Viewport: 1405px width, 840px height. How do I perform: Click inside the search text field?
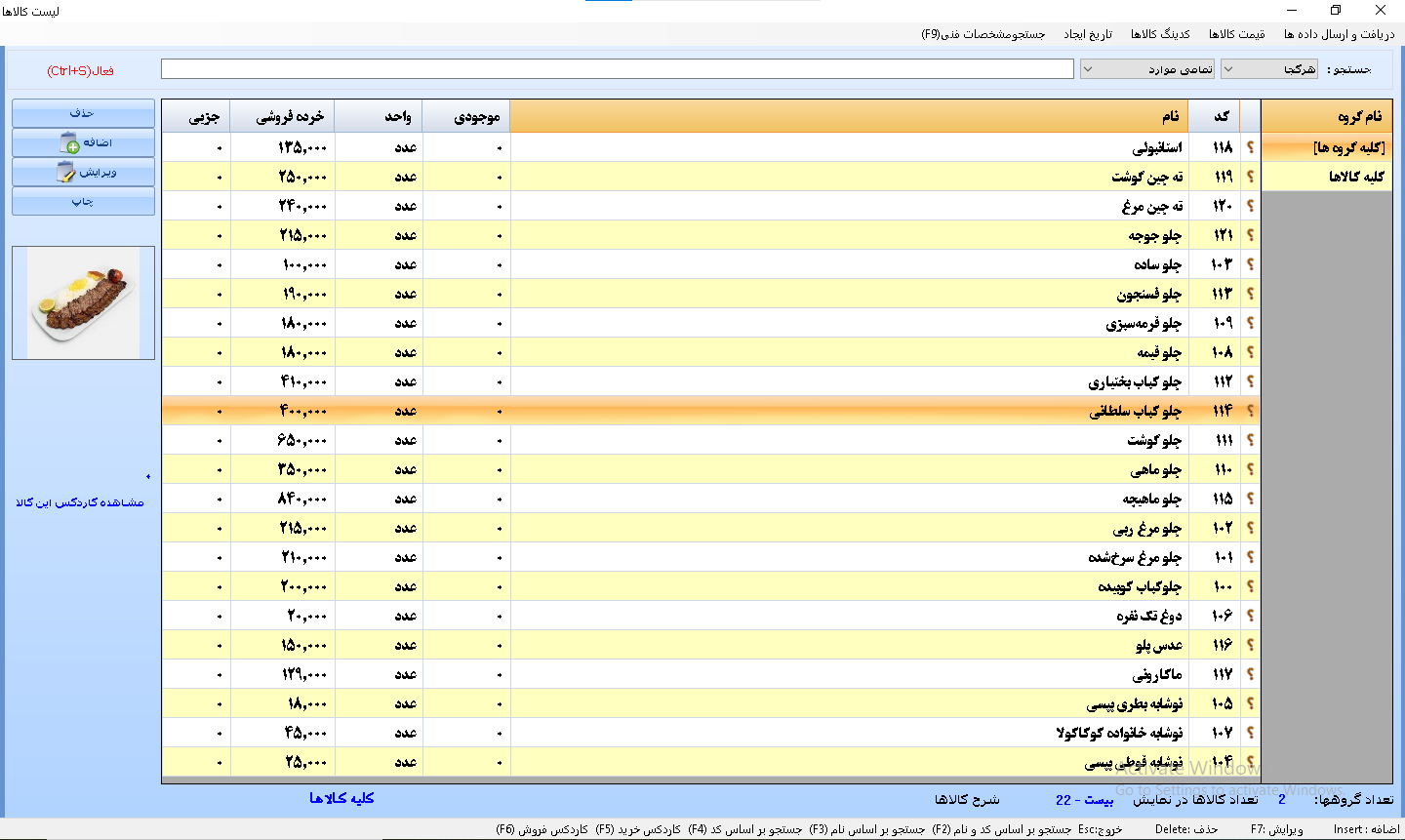(615, 68)
